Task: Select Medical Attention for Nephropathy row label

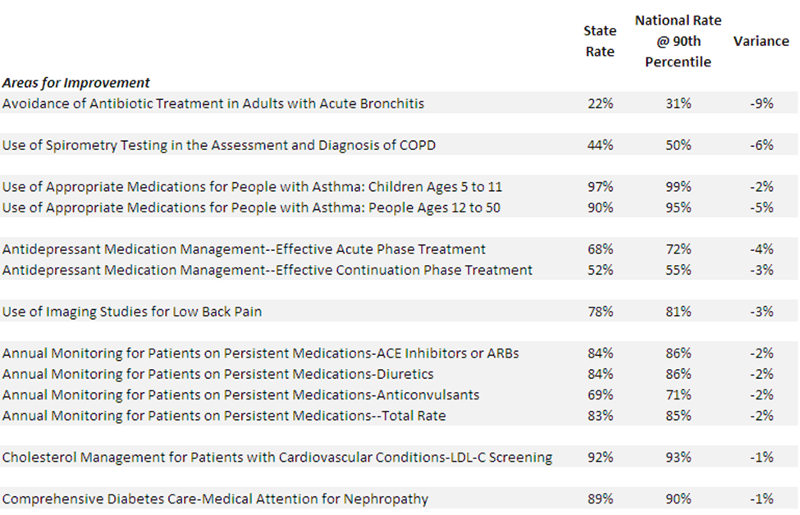Action: [215, 499]
